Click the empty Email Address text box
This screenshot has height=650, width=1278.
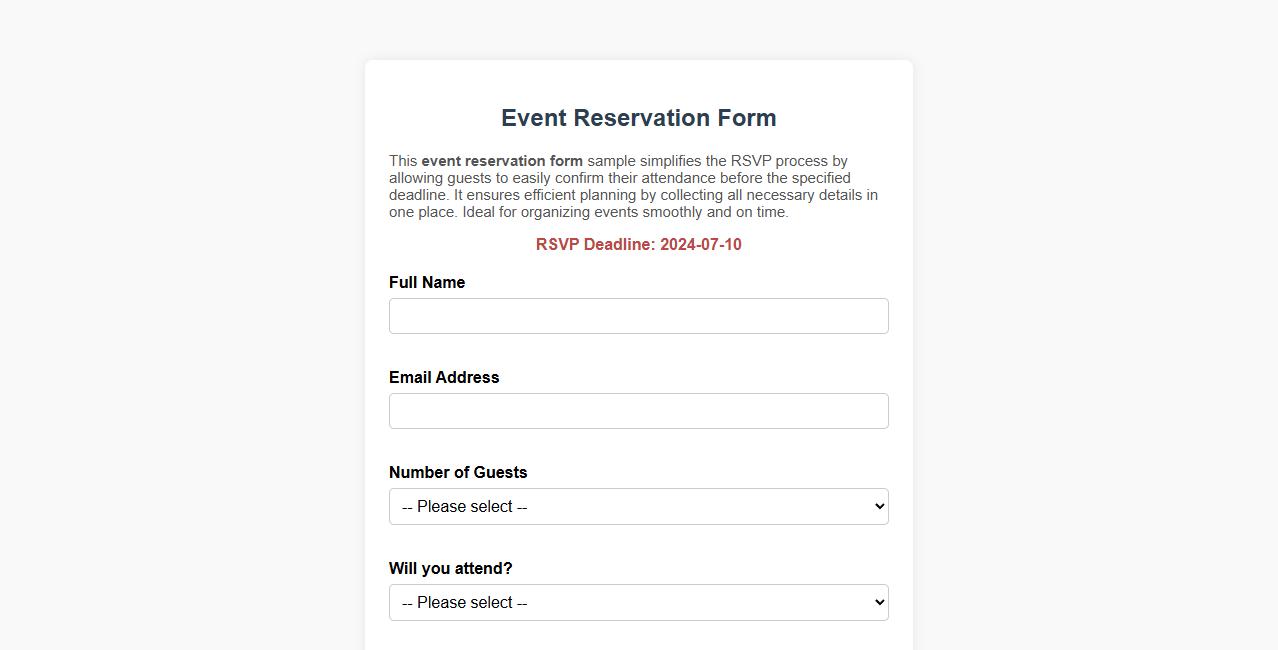(638, 410)
